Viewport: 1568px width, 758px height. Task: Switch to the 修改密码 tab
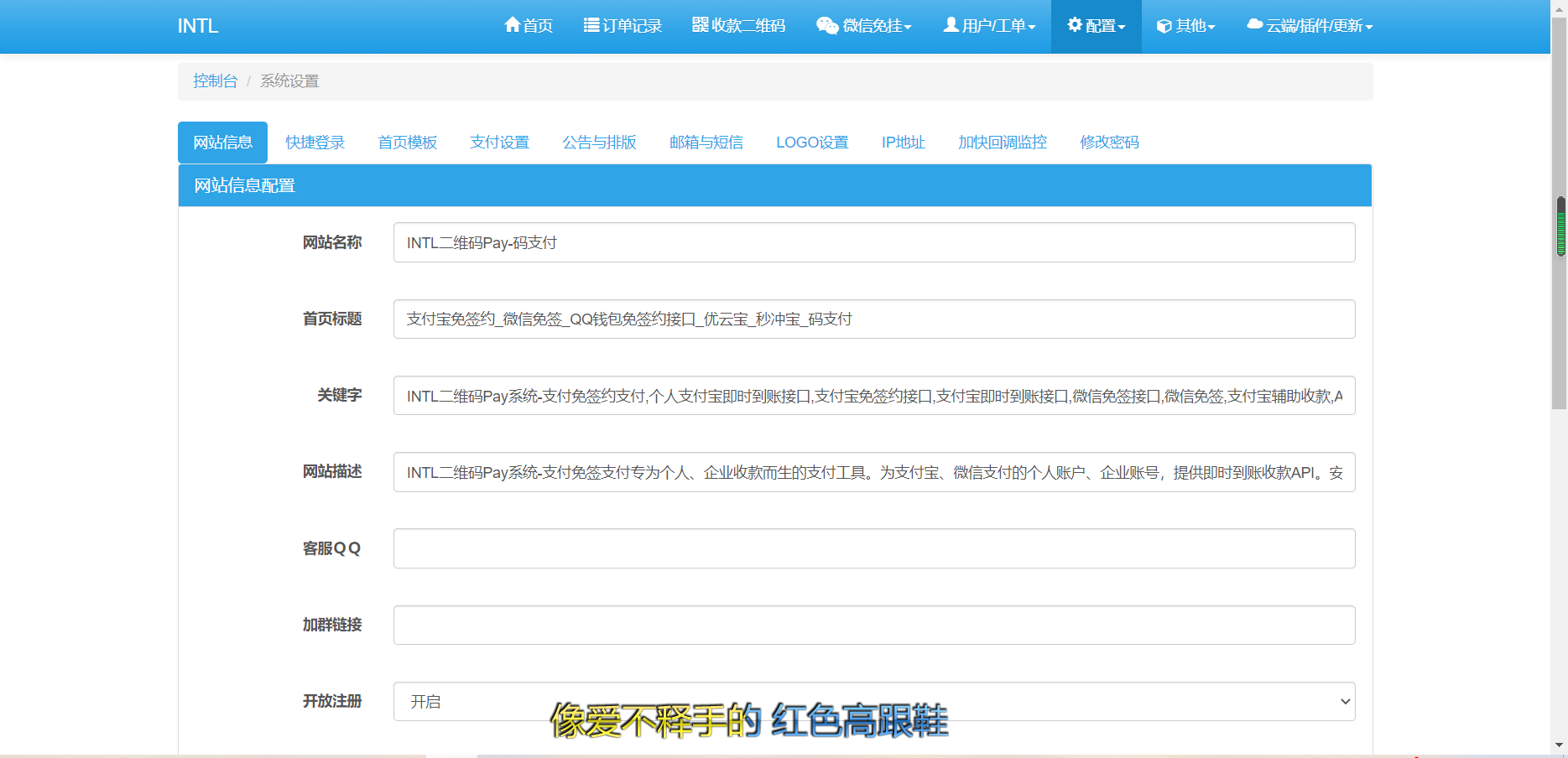[x=1109, y=143]
